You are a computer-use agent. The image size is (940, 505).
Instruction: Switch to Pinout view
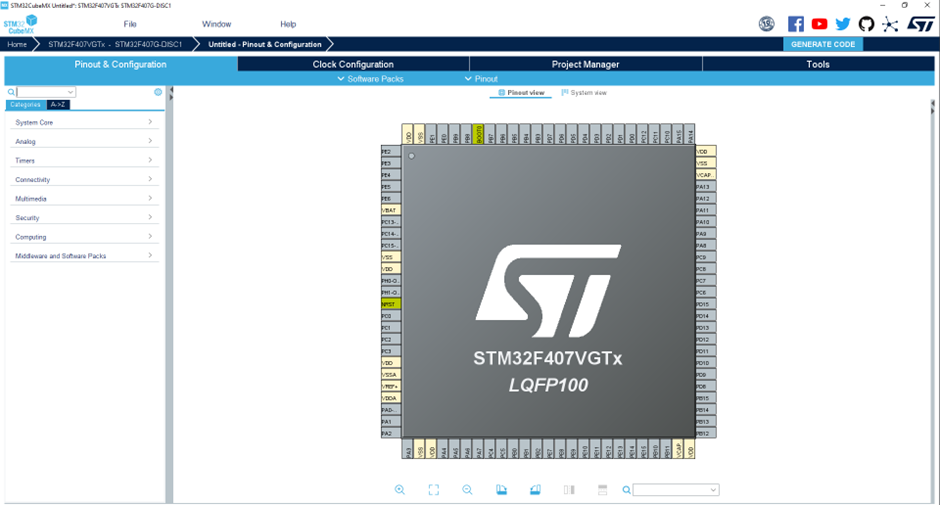tap(522, 93)
